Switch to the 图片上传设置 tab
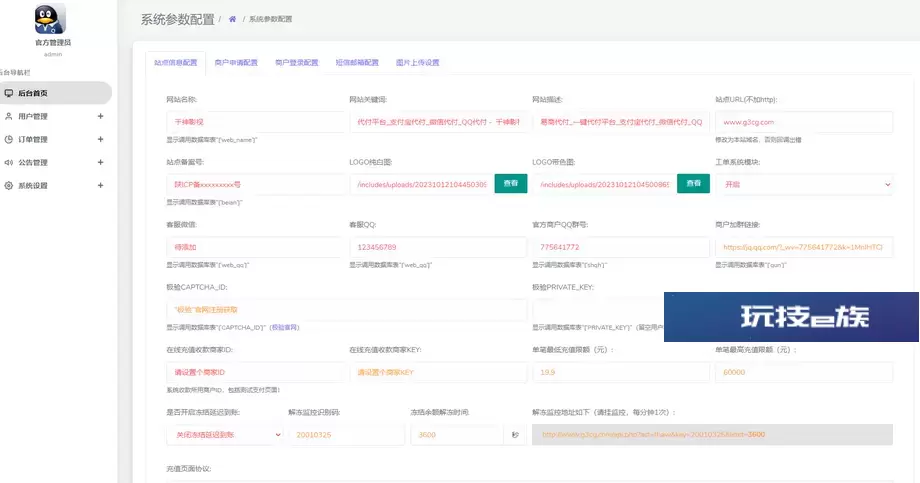Image resolution: width=920 pixels, height=483 pixels. point(417,63)
